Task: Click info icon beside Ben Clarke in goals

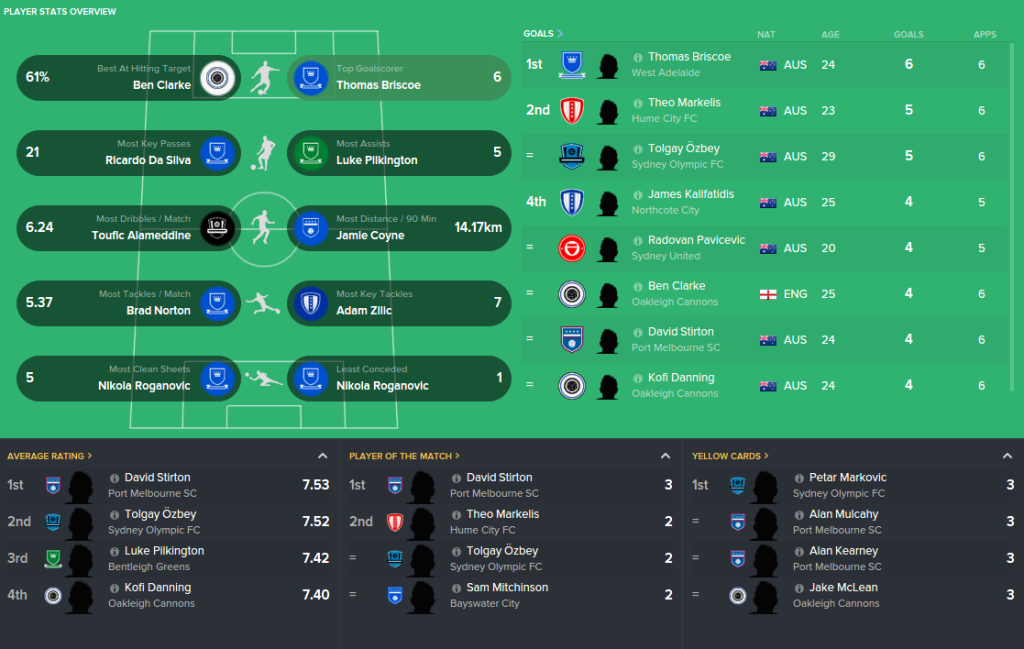Action: click(x=638, y=286)
